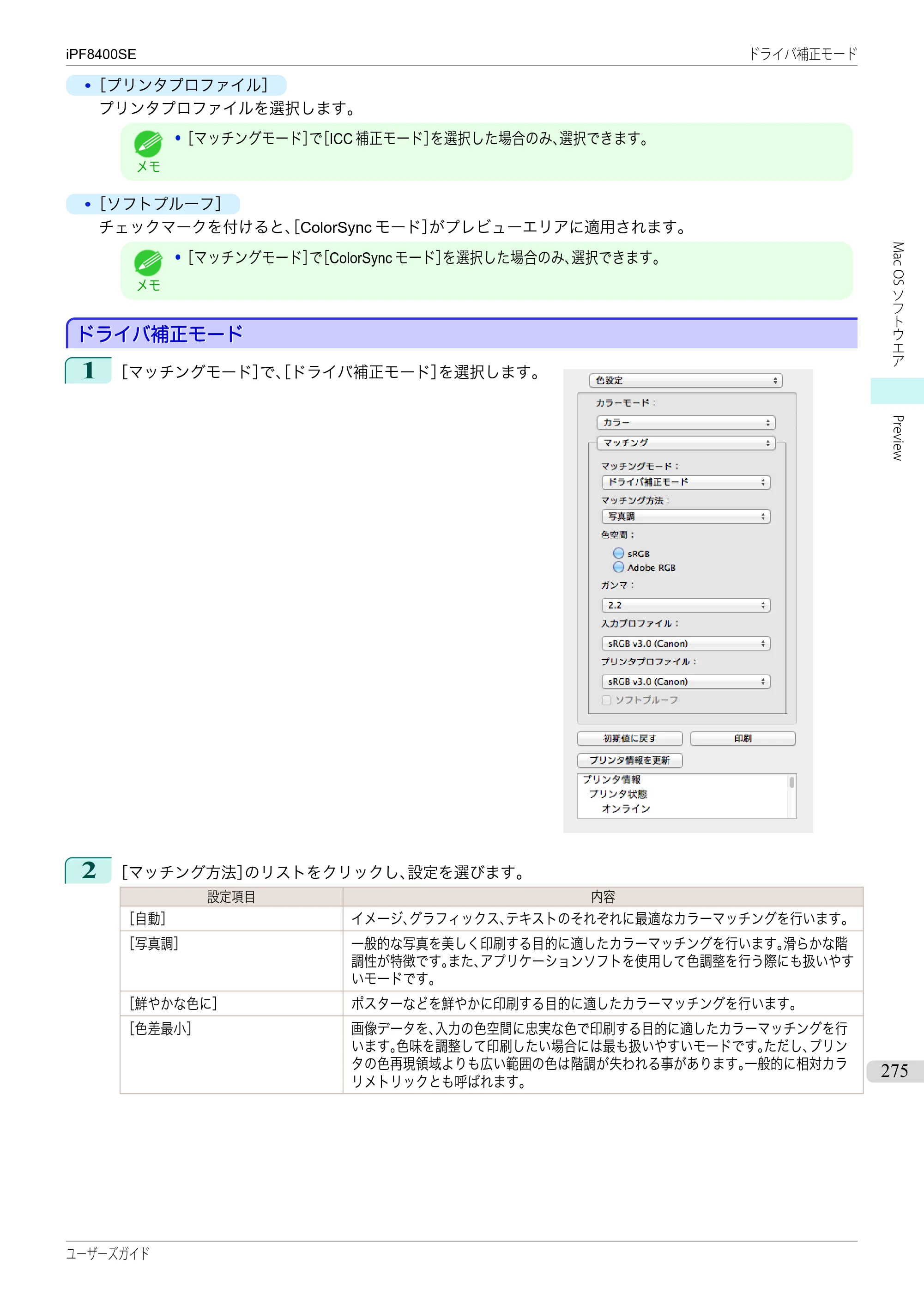
Task: Click the iPF8400SE header text
Action: tap(101, 54)
